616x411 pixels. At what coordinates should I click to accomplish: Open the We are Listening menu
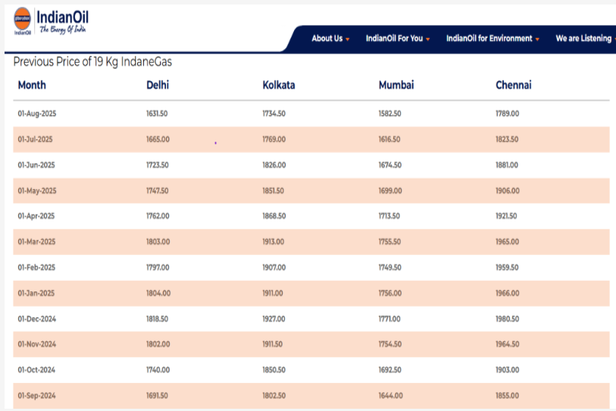585,39
